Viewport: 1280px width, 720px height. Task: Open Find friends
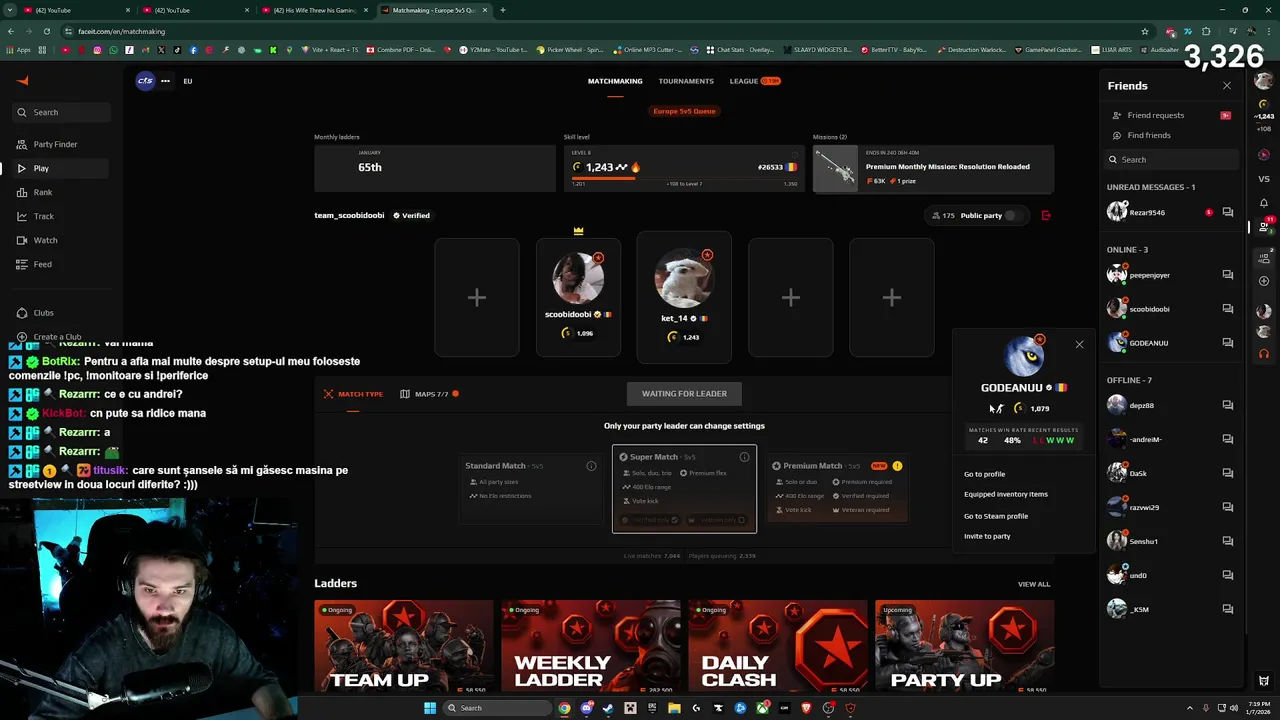coord(1149,135)
